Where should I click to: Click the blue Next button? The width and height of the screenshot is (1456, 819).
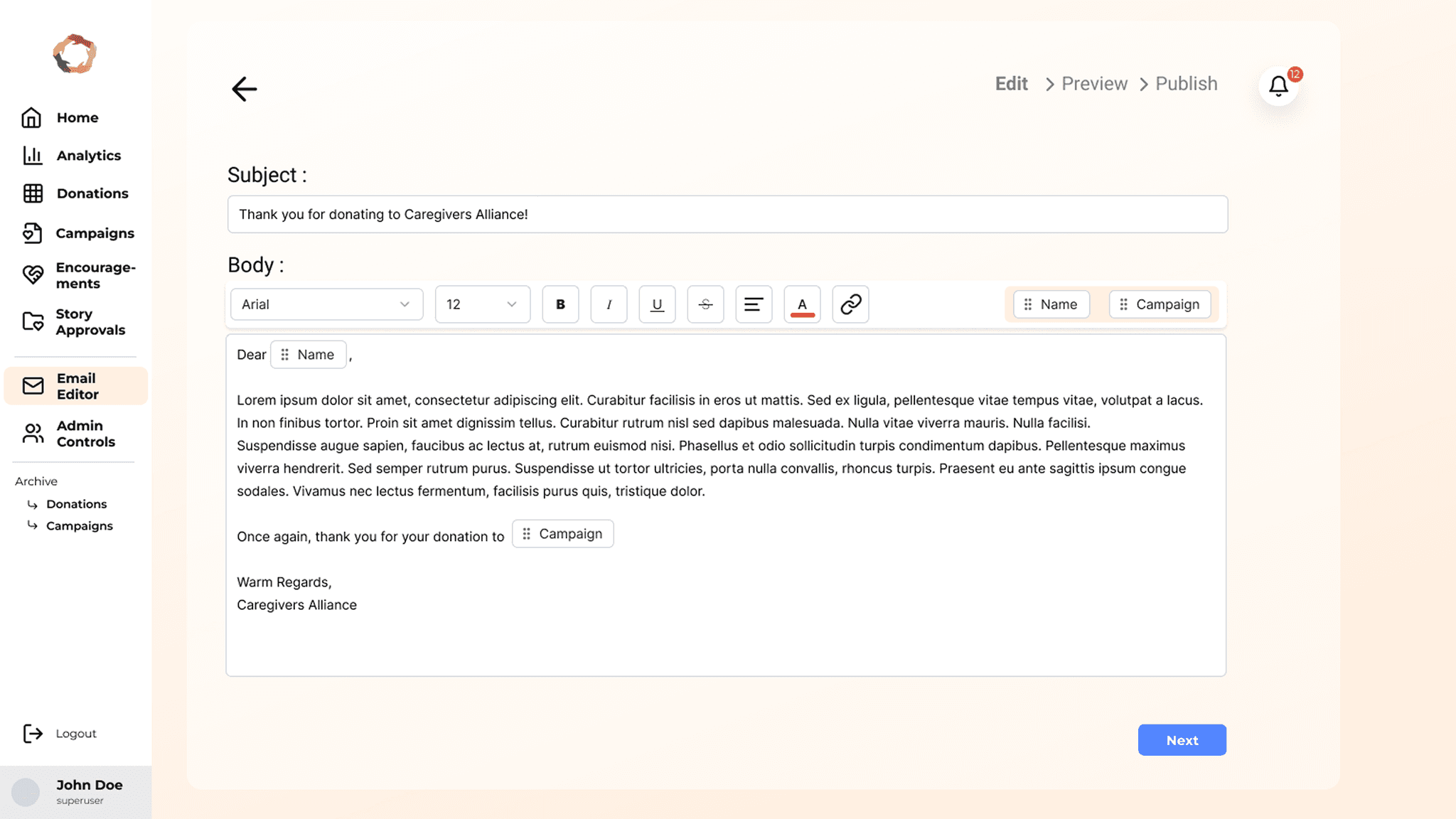coord(1182,740)
